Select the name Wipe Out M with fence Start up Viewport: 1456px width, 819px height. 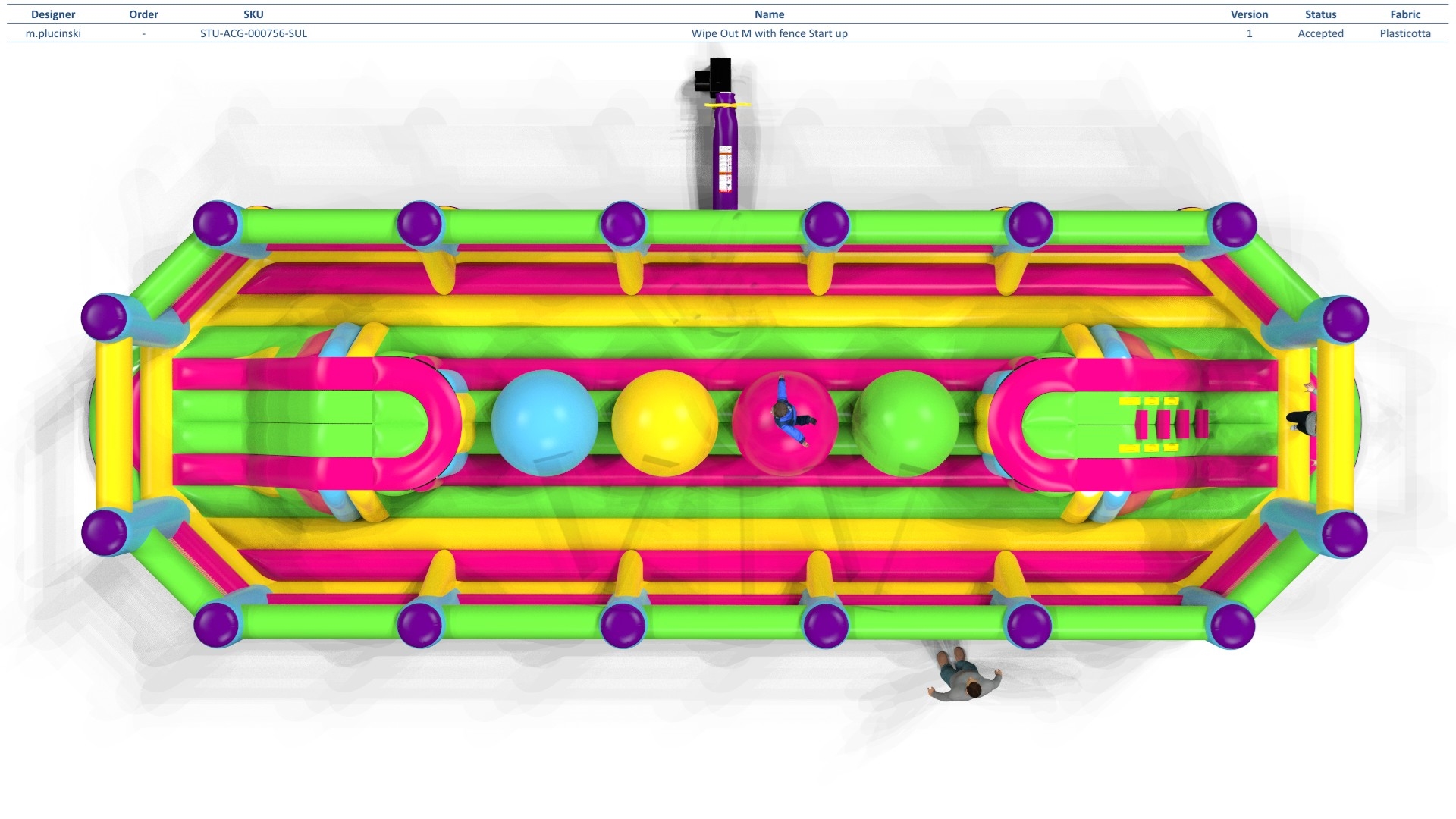[769, 33]
